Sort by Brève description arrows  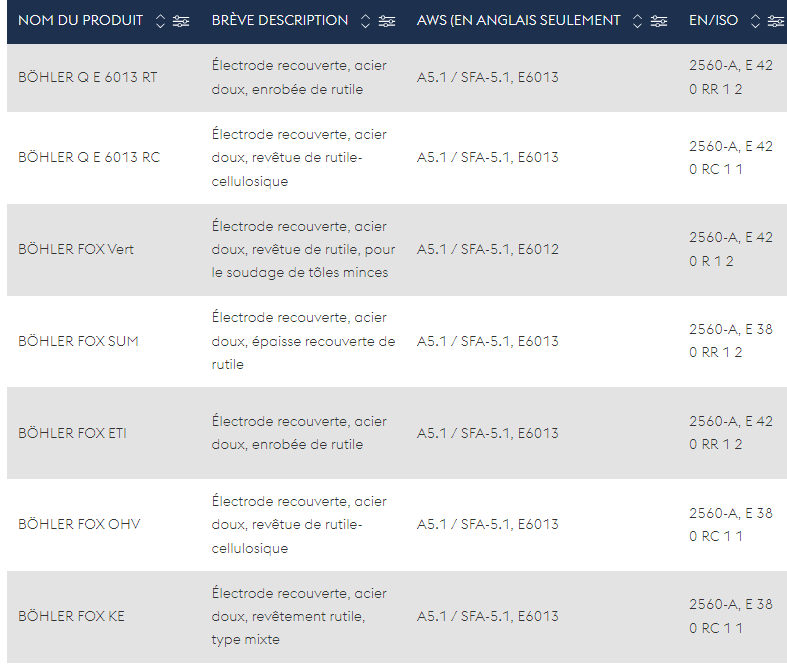click(x=365, y=21)
